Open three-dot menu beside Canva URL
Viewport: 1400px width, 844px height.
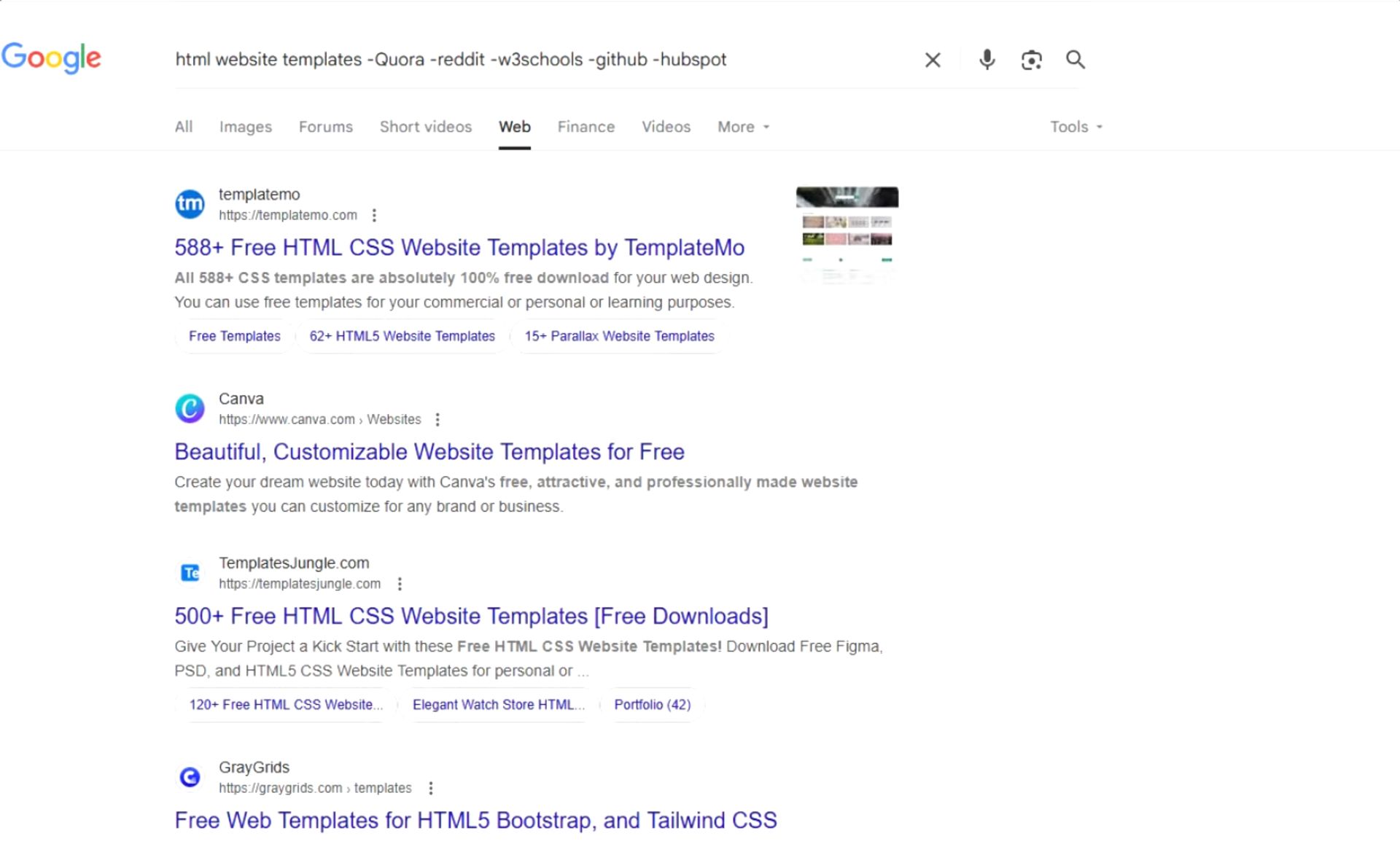(437, 419)
